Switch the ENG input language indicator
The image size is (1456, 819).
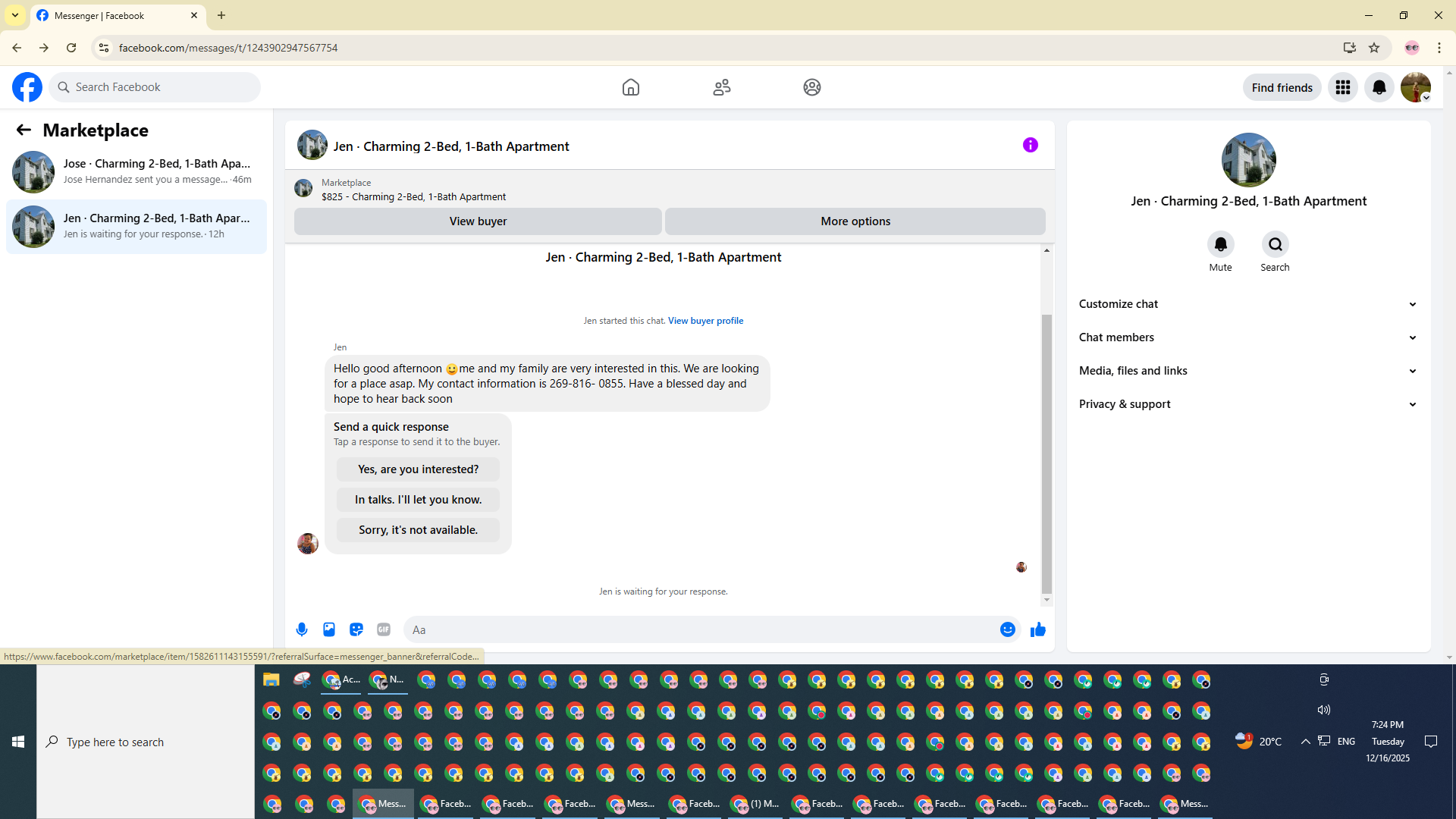coord(1346,742)
